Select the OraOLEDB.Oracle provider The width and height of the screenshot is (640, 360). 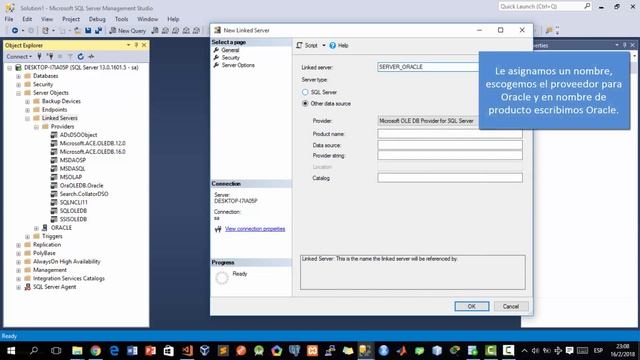[x=81, y=186]
